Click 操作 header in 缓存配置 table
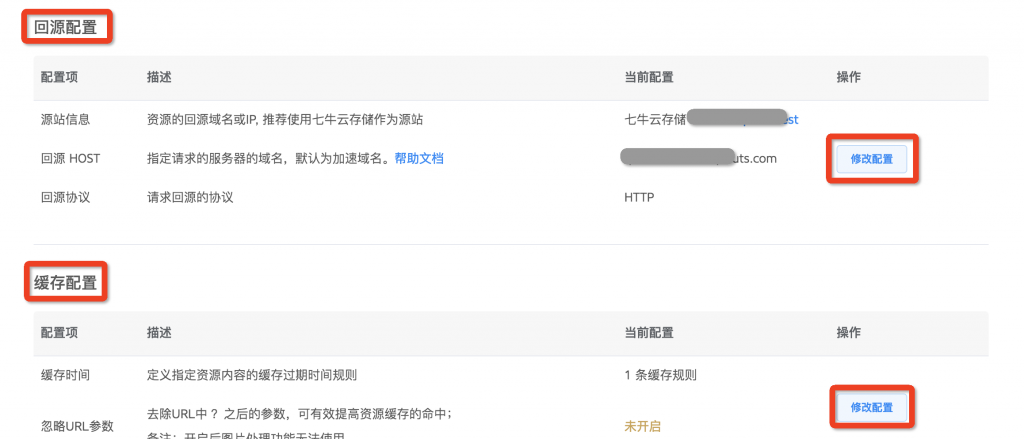 tap(849, 333)
